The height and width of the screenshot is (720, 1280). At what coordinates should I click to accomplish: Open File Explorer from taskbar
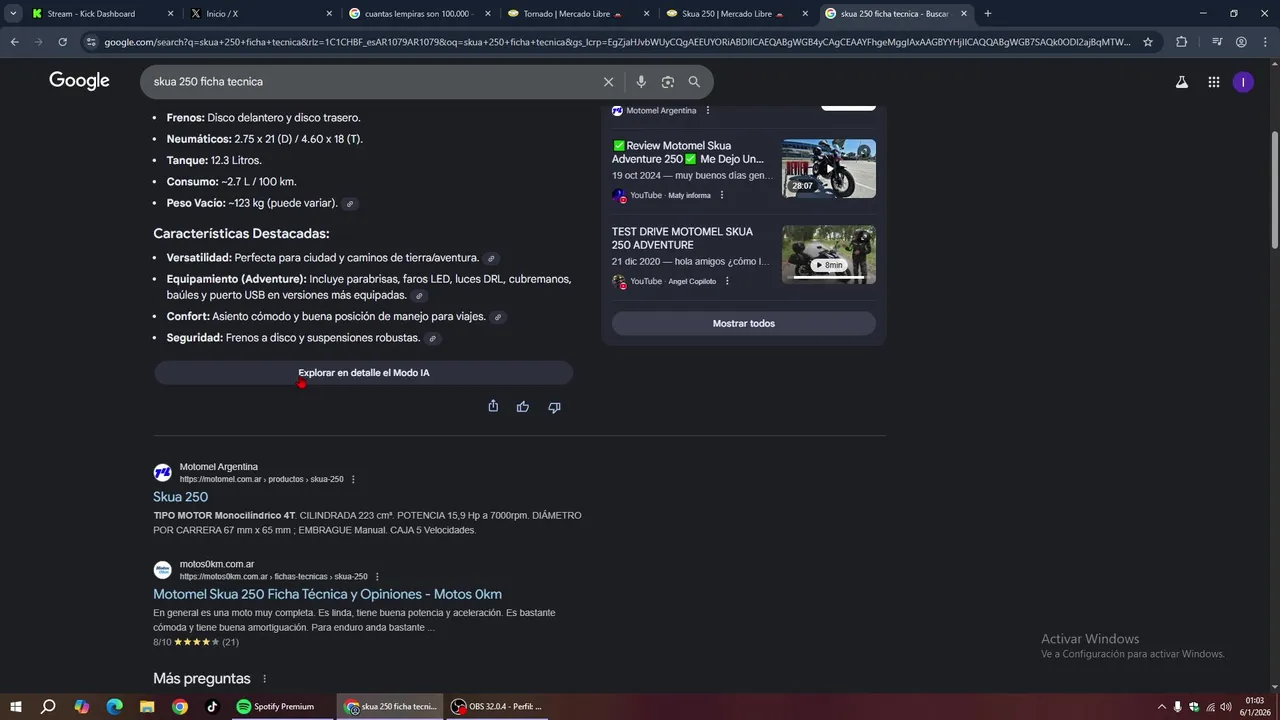[147, 707]
